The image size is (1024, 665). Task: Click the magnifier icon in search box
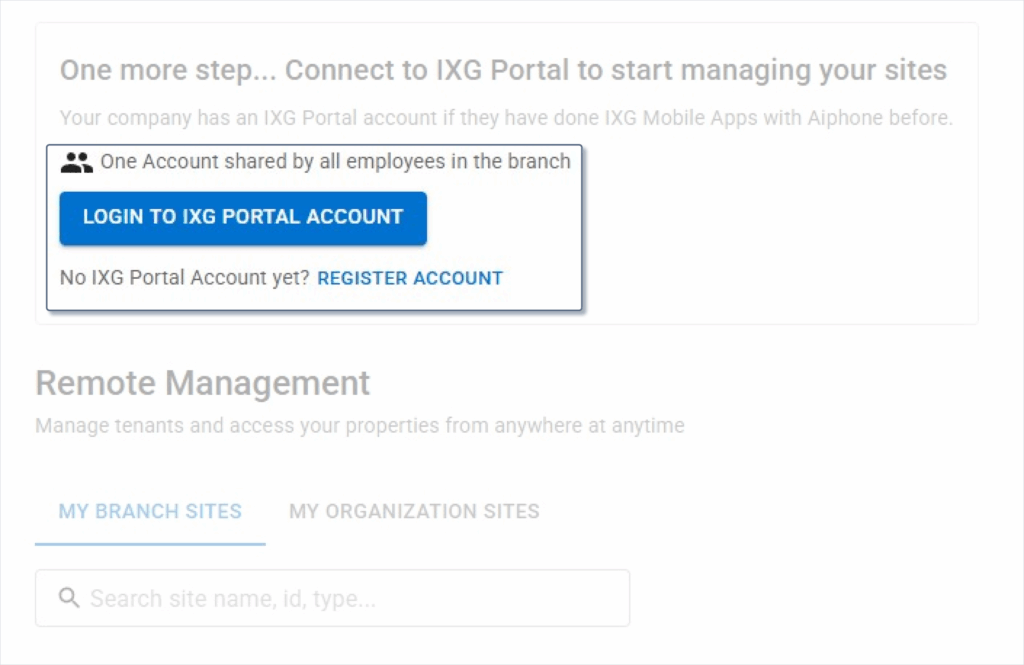click(x=68, y=598)
